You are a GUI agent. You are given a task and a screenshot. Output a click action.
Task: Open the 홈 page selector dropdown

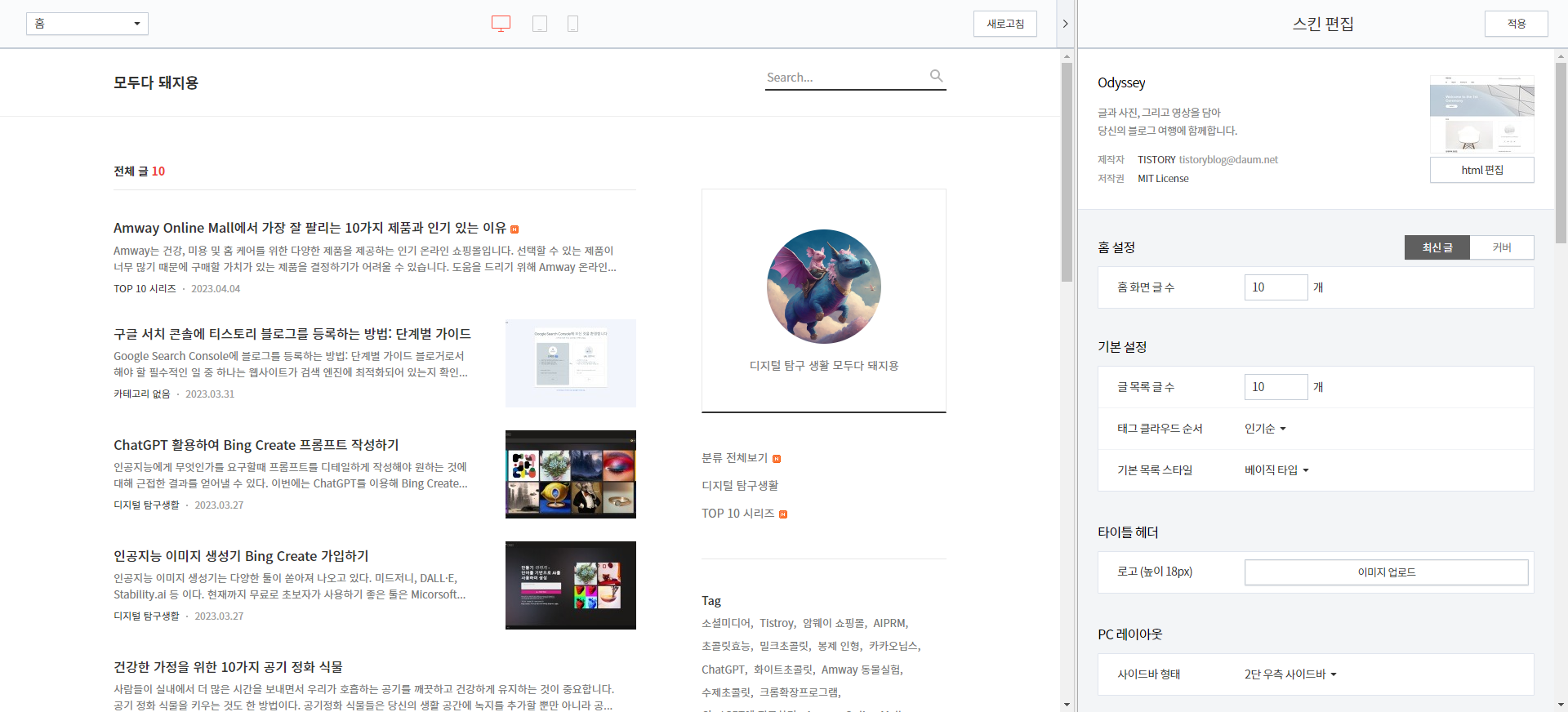[x=87, y=24]
